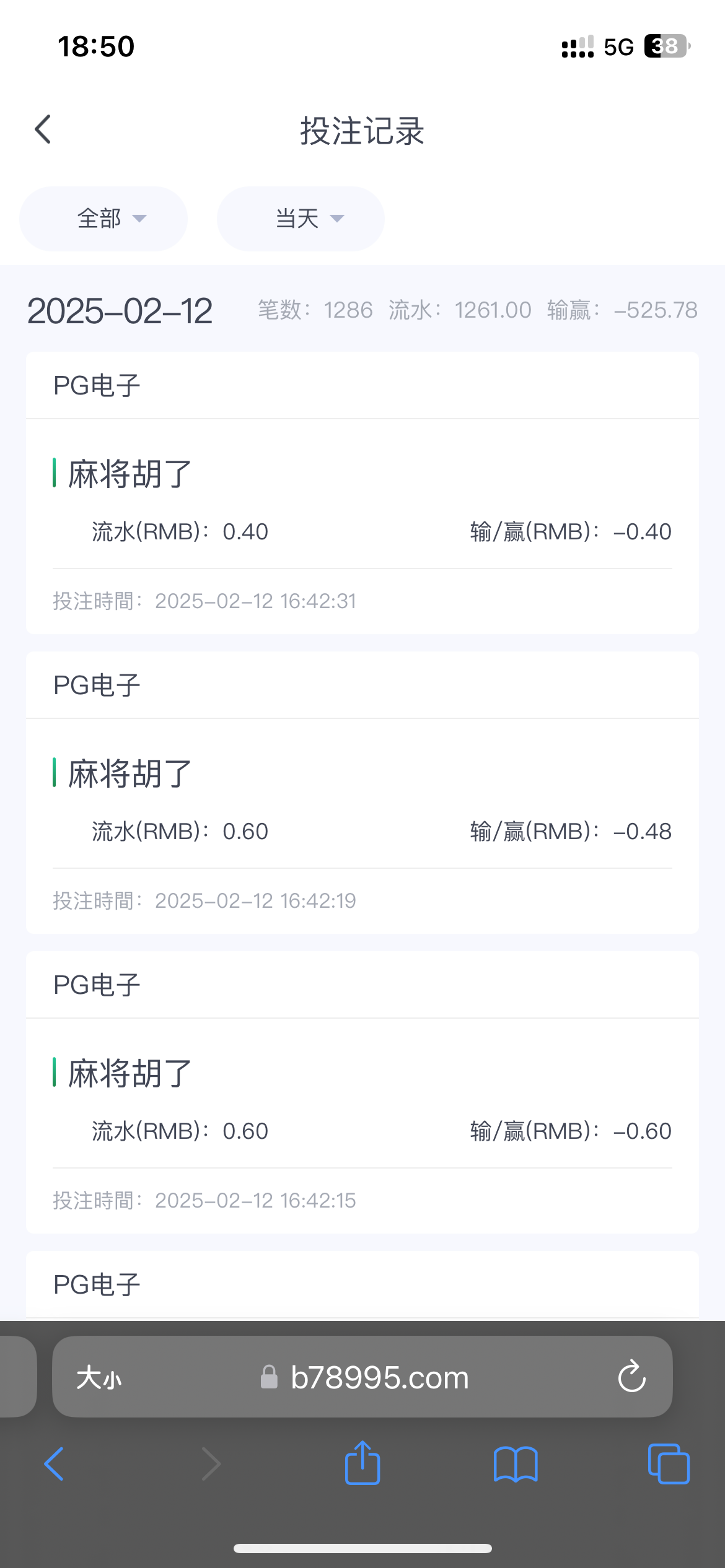Tap the home indicator bar

(362, 1548)
